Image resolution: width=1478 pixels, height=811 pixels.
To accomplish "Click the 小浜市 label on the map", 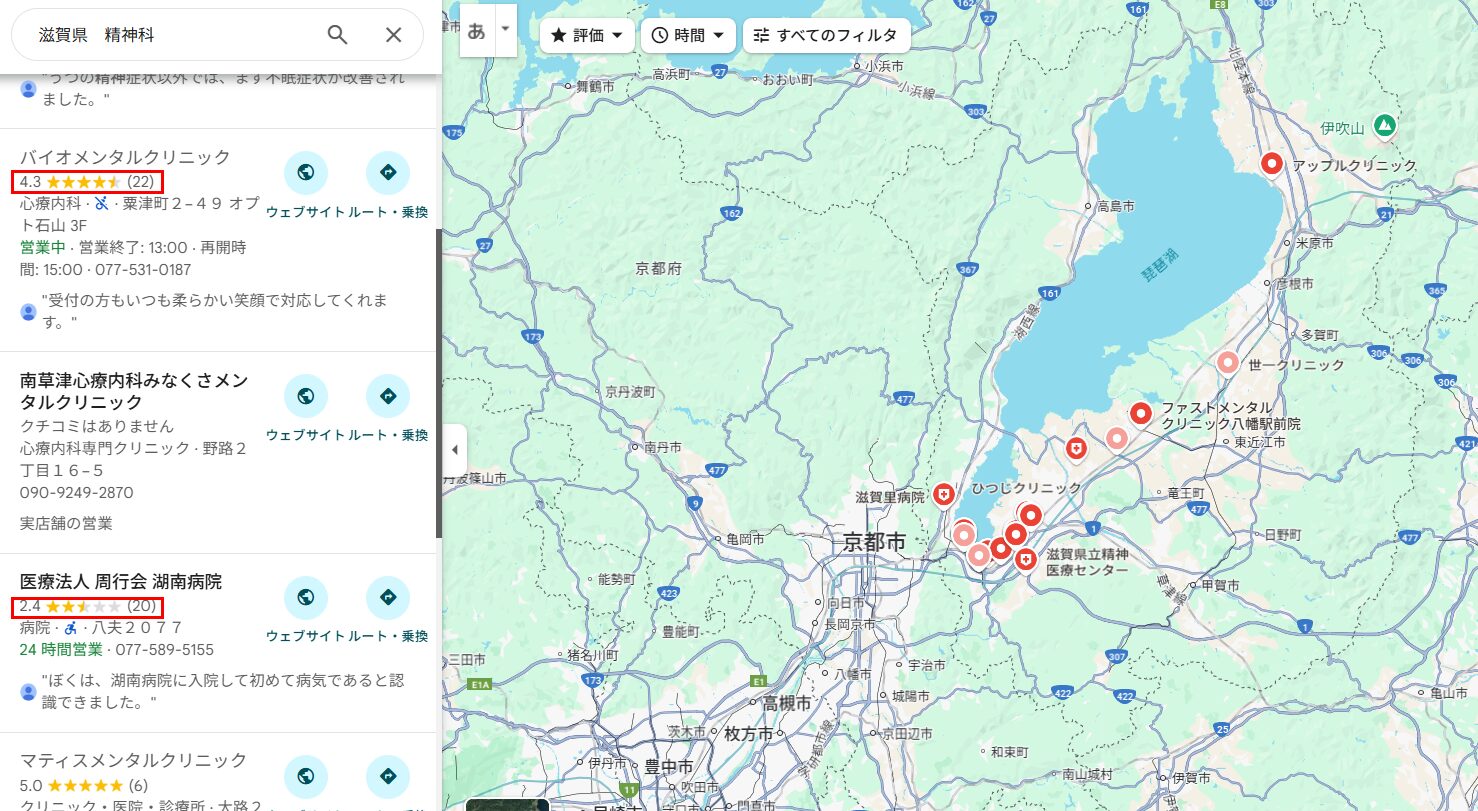I will [885, 65].
